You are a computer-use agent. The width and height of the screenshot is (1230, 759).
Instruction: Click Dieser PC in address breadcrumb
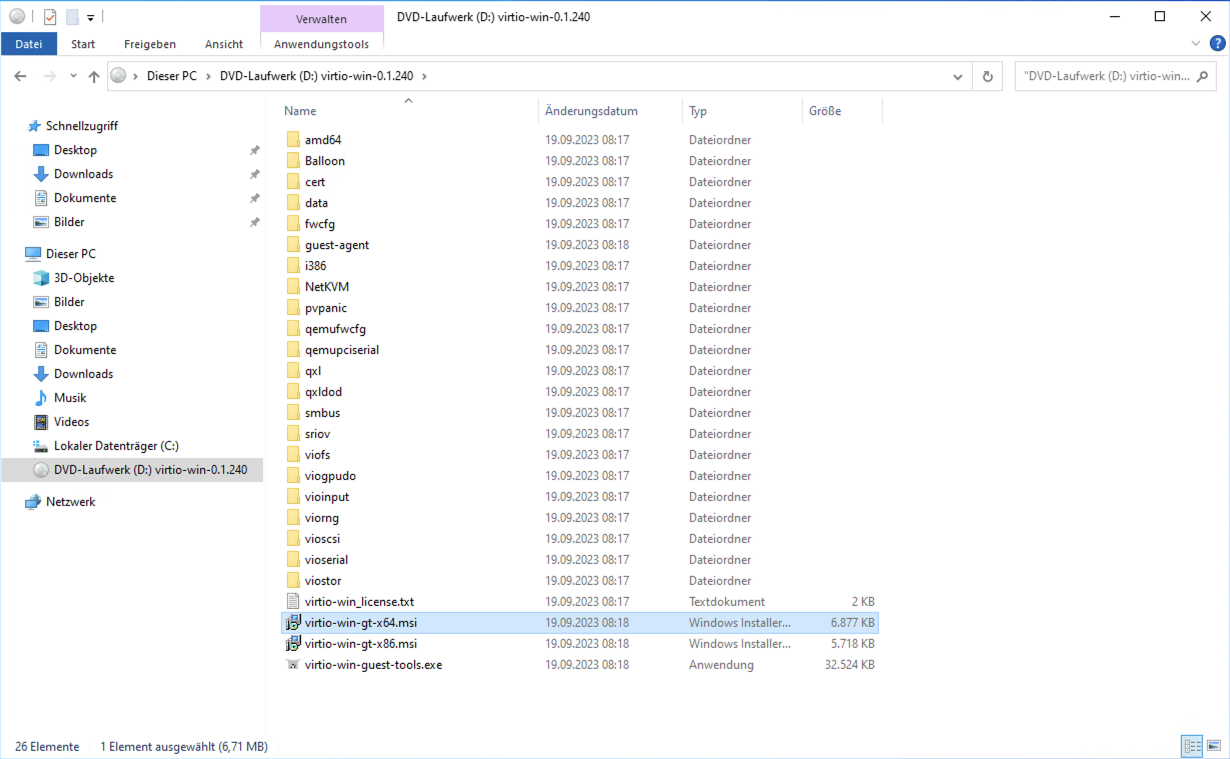coord(172,76)
